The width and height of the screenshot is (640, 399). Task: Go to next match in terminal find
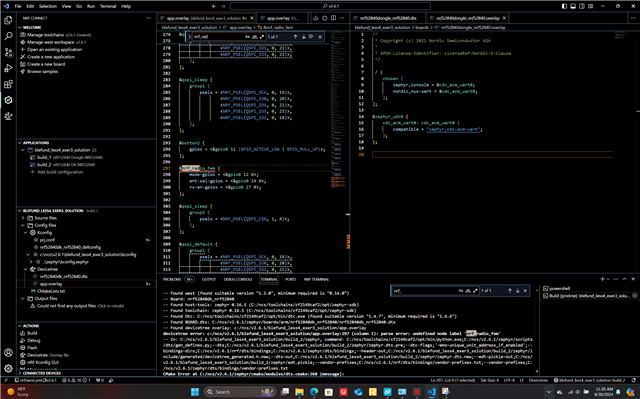(518, 290)
